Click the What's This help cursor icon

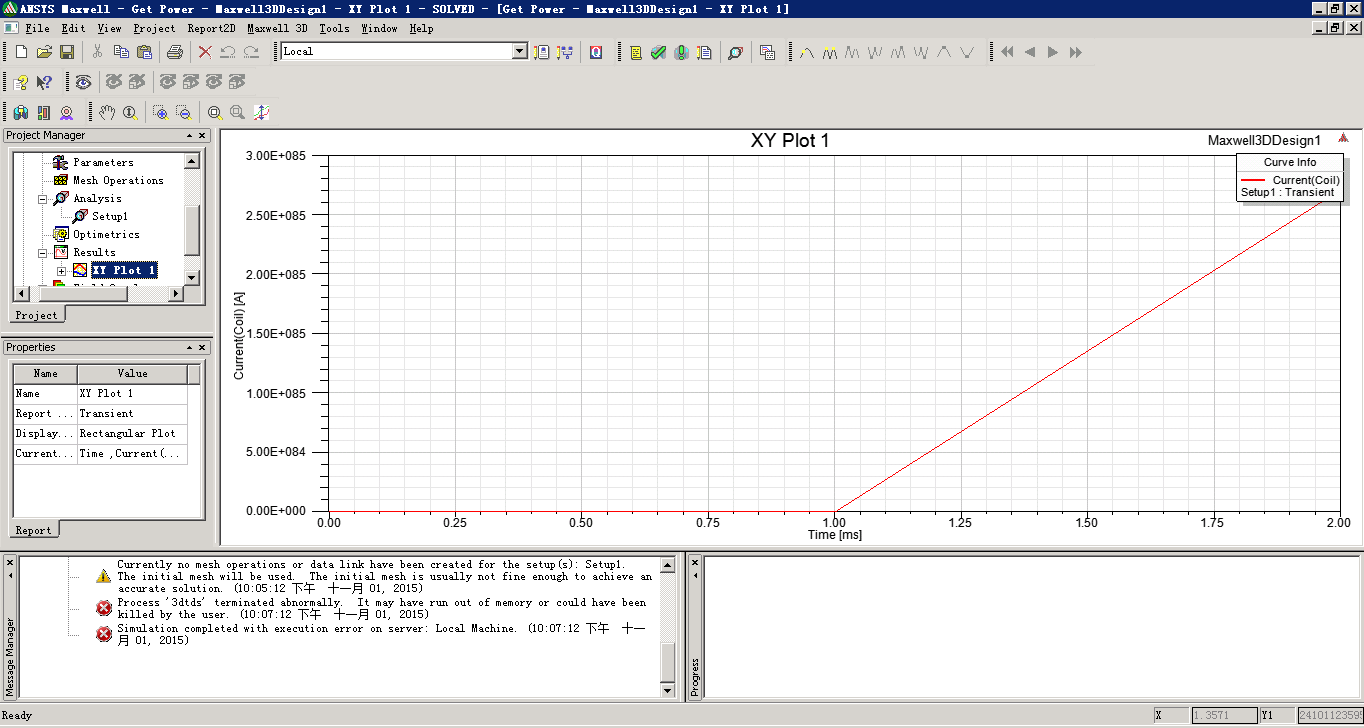tap(44, 82)
